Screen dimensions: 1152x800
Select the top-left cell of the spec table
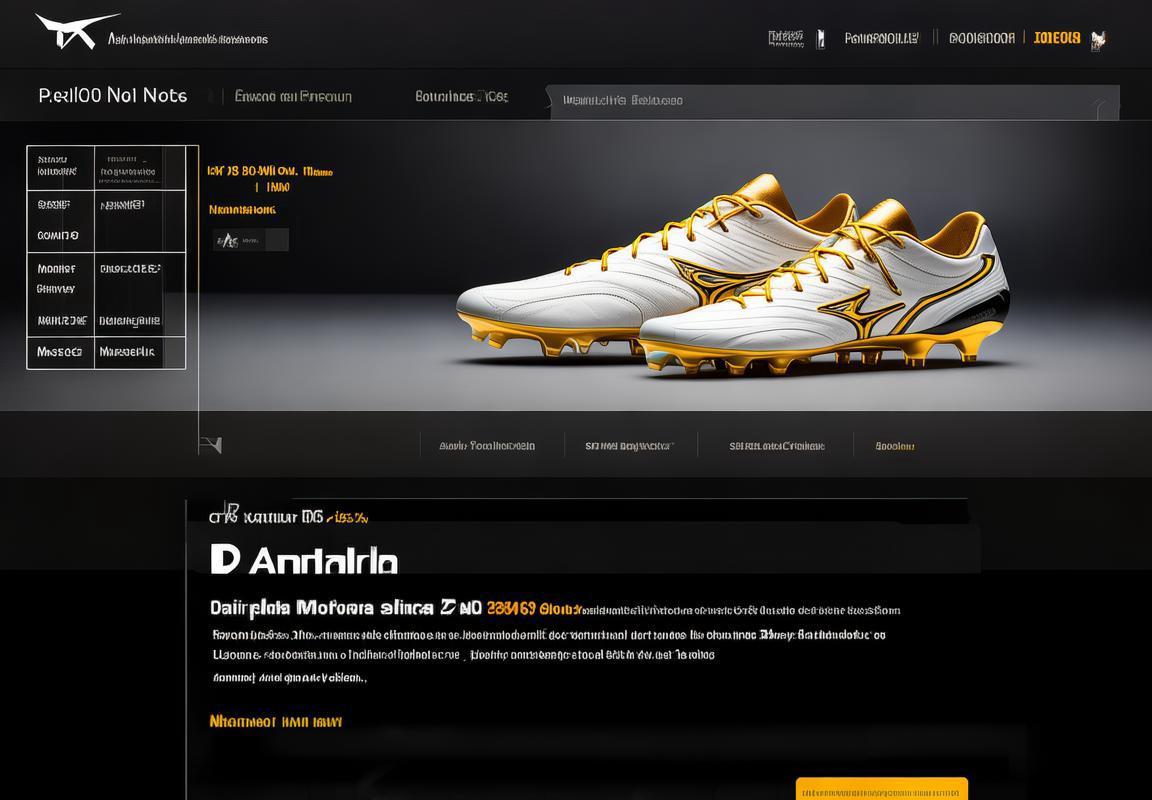coord(61,167)
